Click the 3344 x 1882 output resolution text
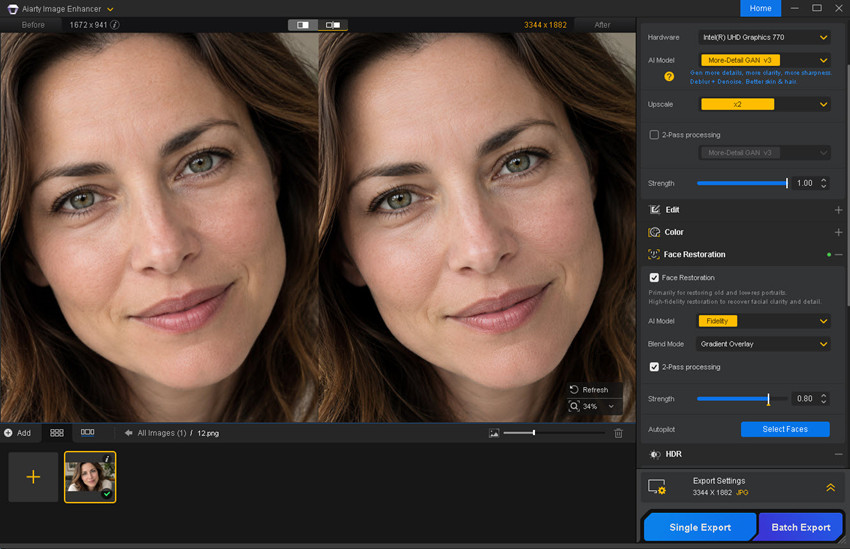The height and width of the screenshot is (549, 850). click(x=545, y=25)
